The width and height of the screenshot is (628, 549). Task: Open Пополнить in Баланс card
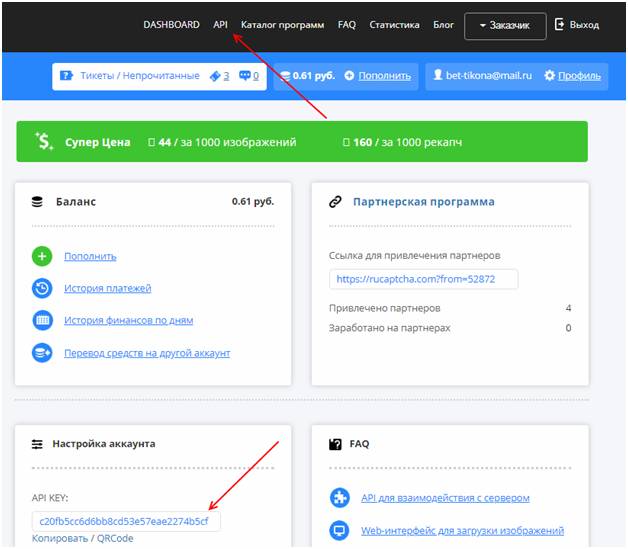click(x=90, y=256)
